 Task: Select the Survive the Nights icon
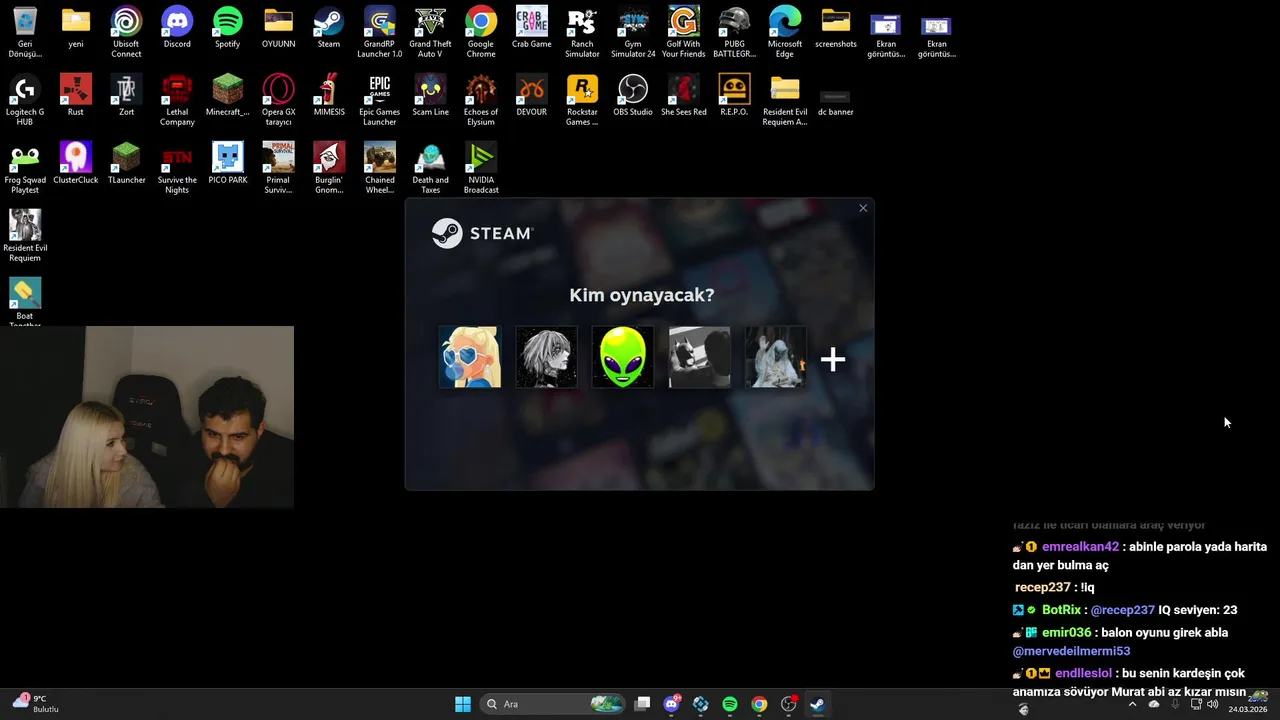pyautogui.click(x=177, y=168)
